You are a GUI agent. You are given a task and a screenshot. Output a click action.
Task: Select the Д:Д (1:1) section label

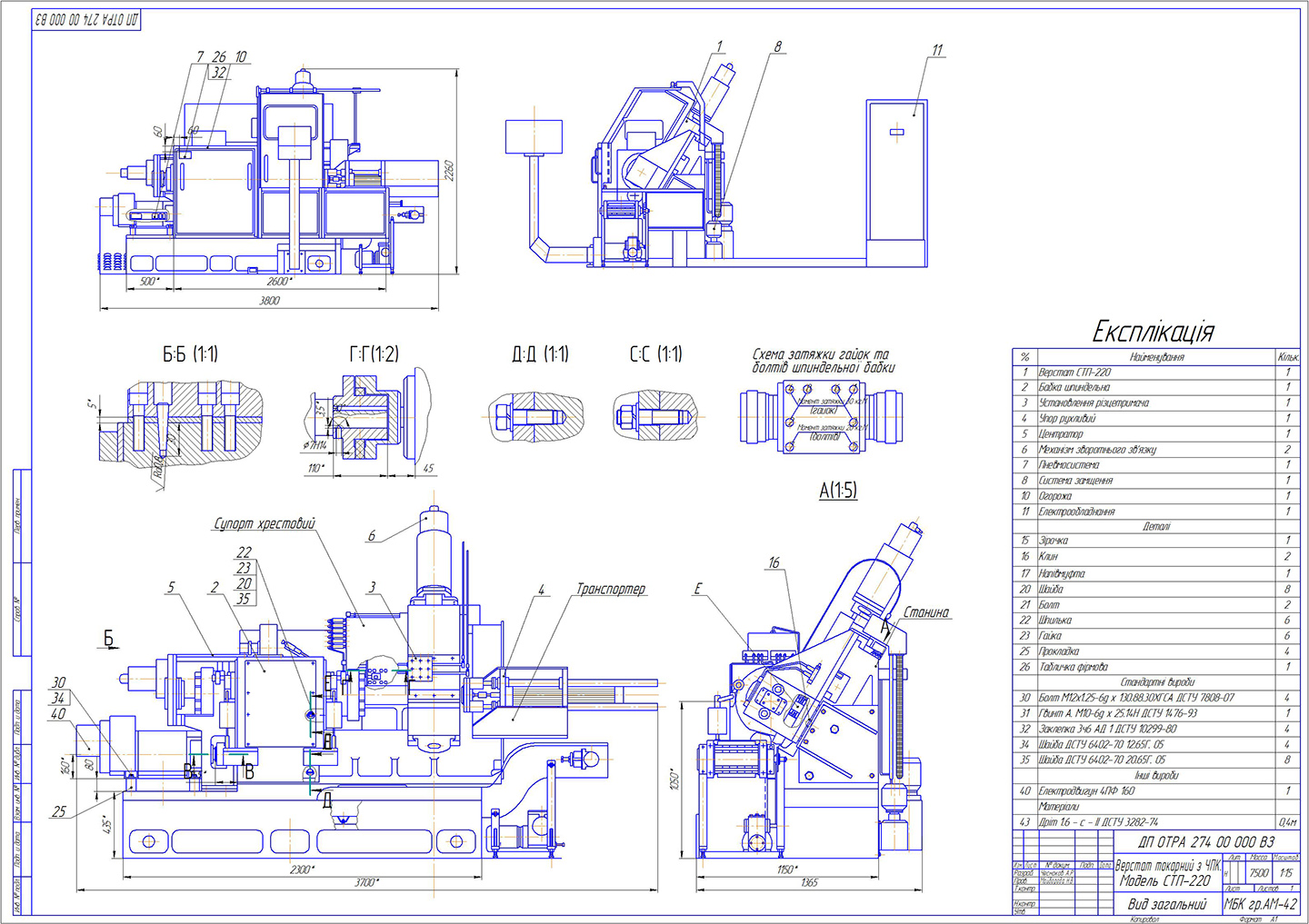click(x=540, y=354)
